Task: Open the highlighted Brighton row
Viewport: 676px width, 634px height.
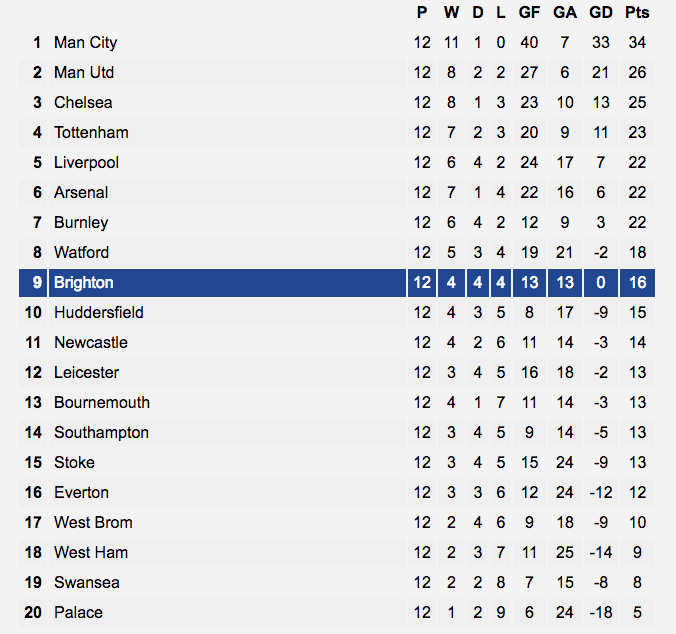Action: [337, 283]
